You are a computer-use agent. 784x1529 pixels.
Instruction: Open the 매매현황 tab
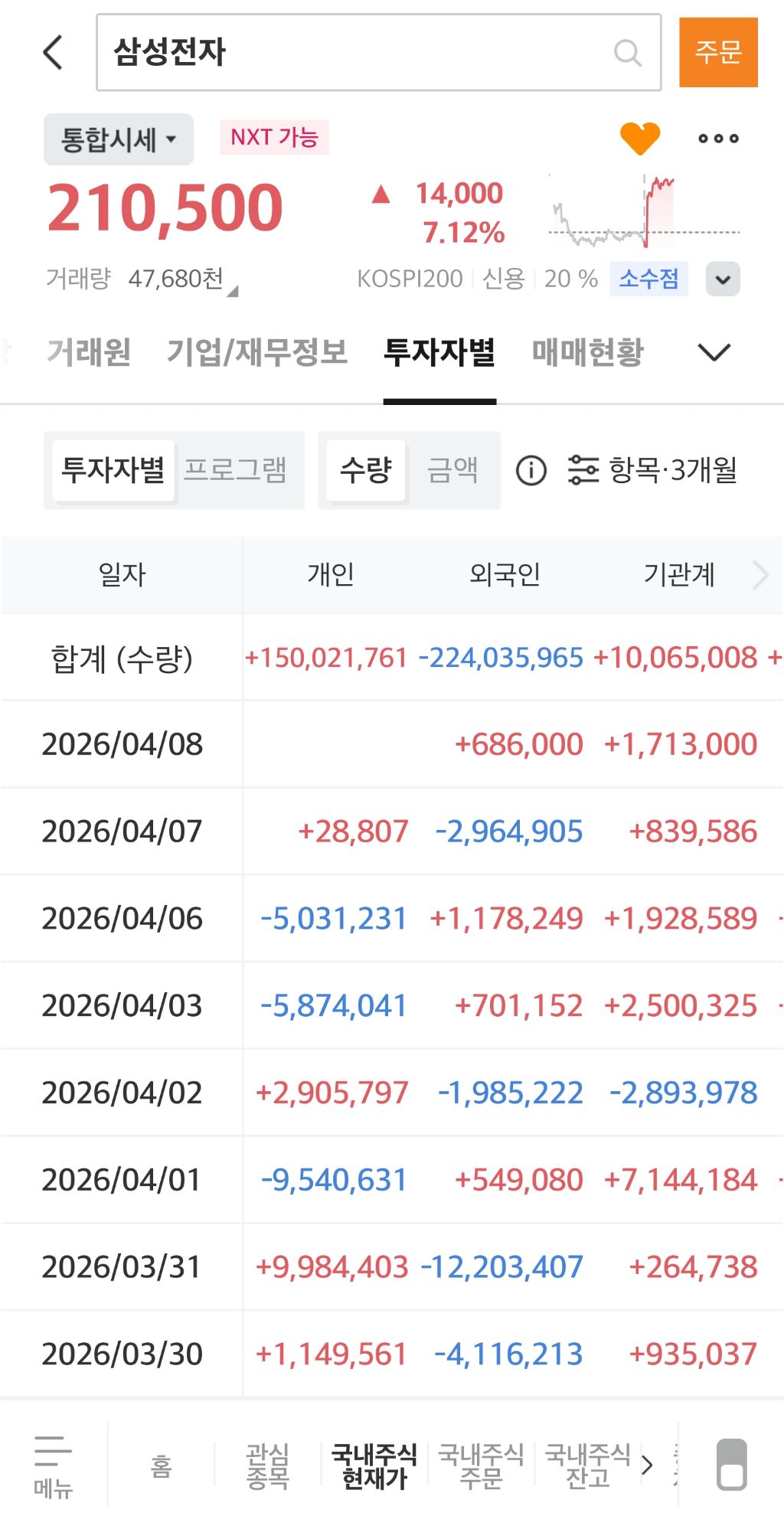click(588, 352)
